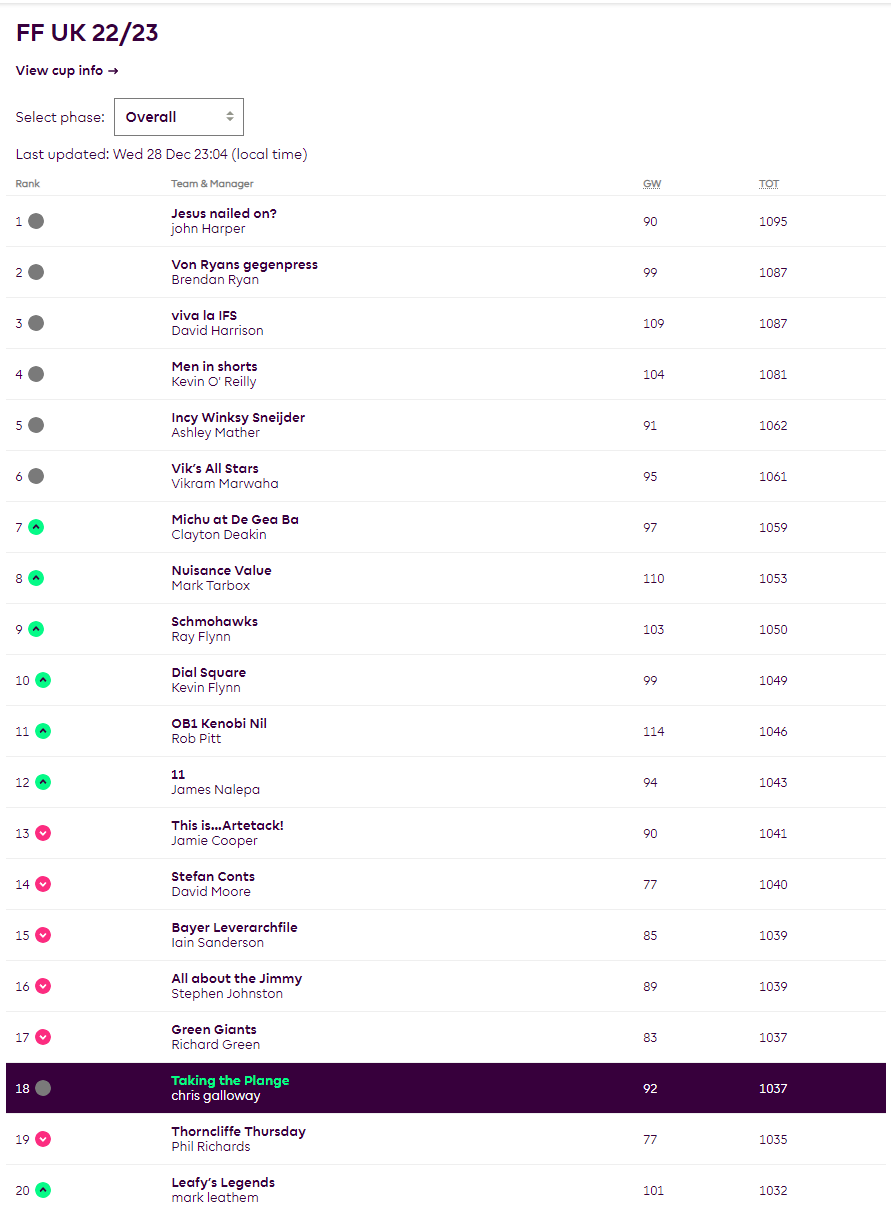The image size is (891, 1212).
Task: Click the TOT column header
Action: [x=768, y=184]
